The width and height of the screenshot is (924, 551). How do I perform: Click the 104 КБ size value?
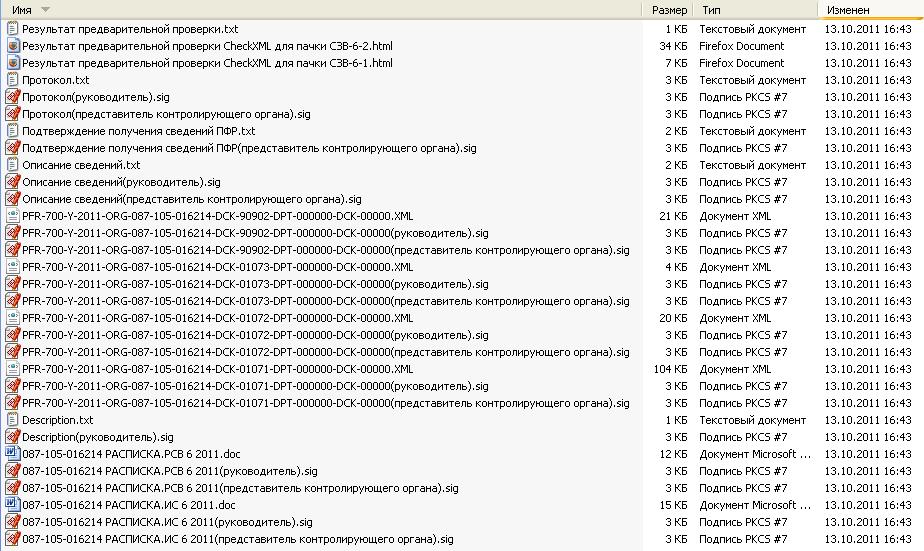pos(670,369)
